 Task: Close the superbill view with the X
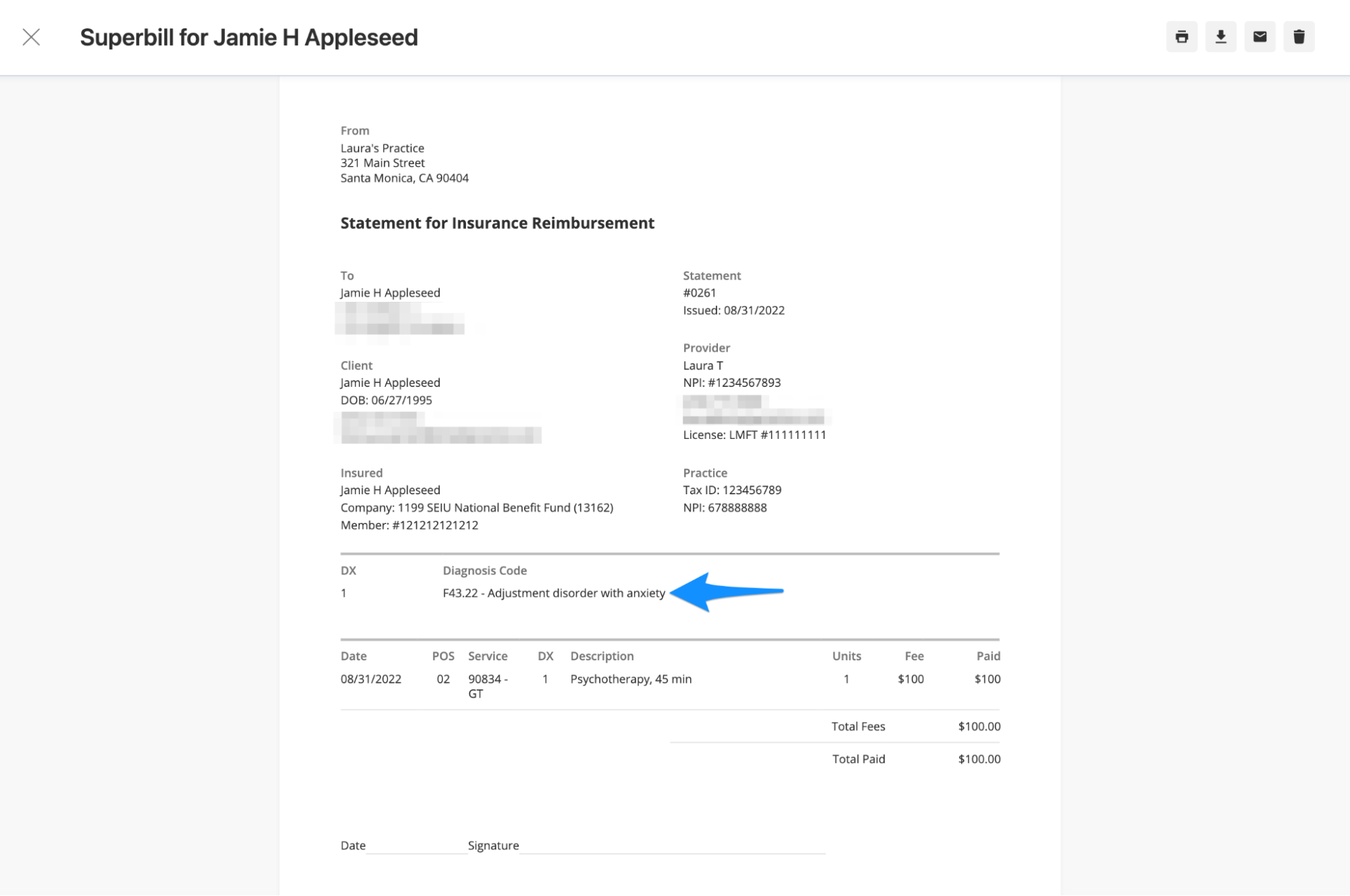click(32, 37)
